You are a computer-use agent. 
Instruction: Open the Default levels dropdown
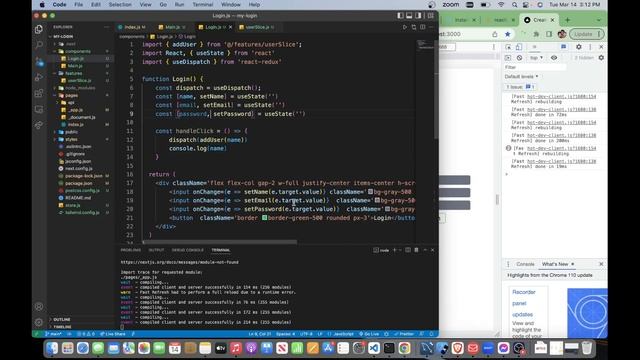521,76
